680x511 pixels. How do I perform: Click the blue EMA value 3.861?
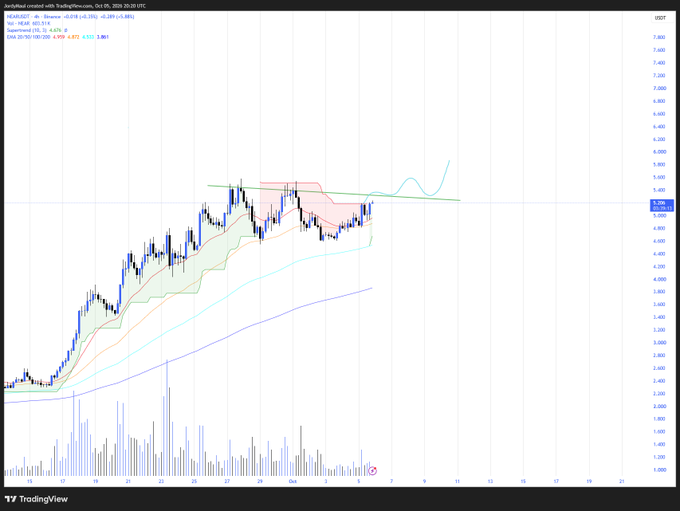point(103,37)
